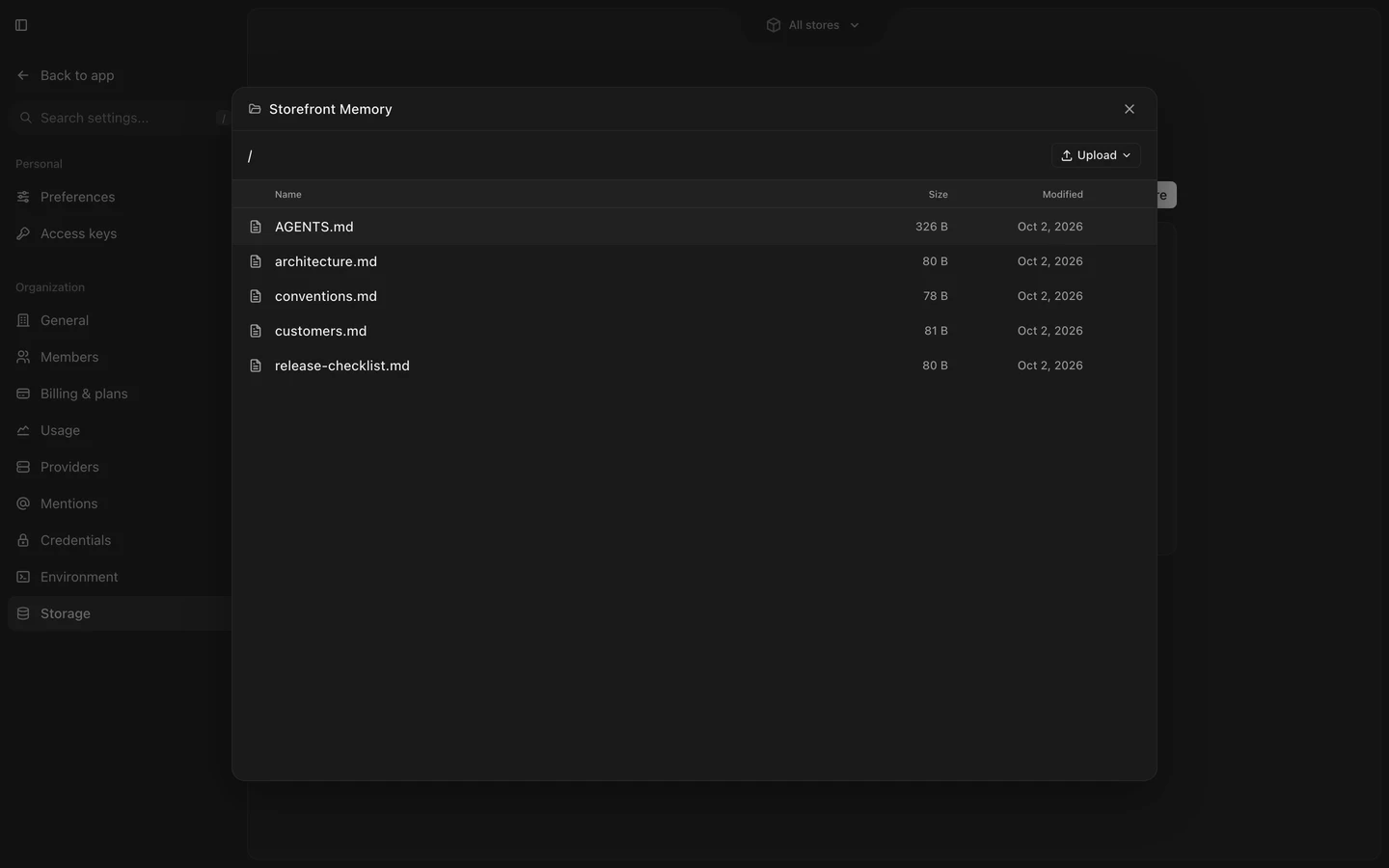Open the Providers settings page
The height and width of the screenshot is (868, 1389).
tap(120, 467)
